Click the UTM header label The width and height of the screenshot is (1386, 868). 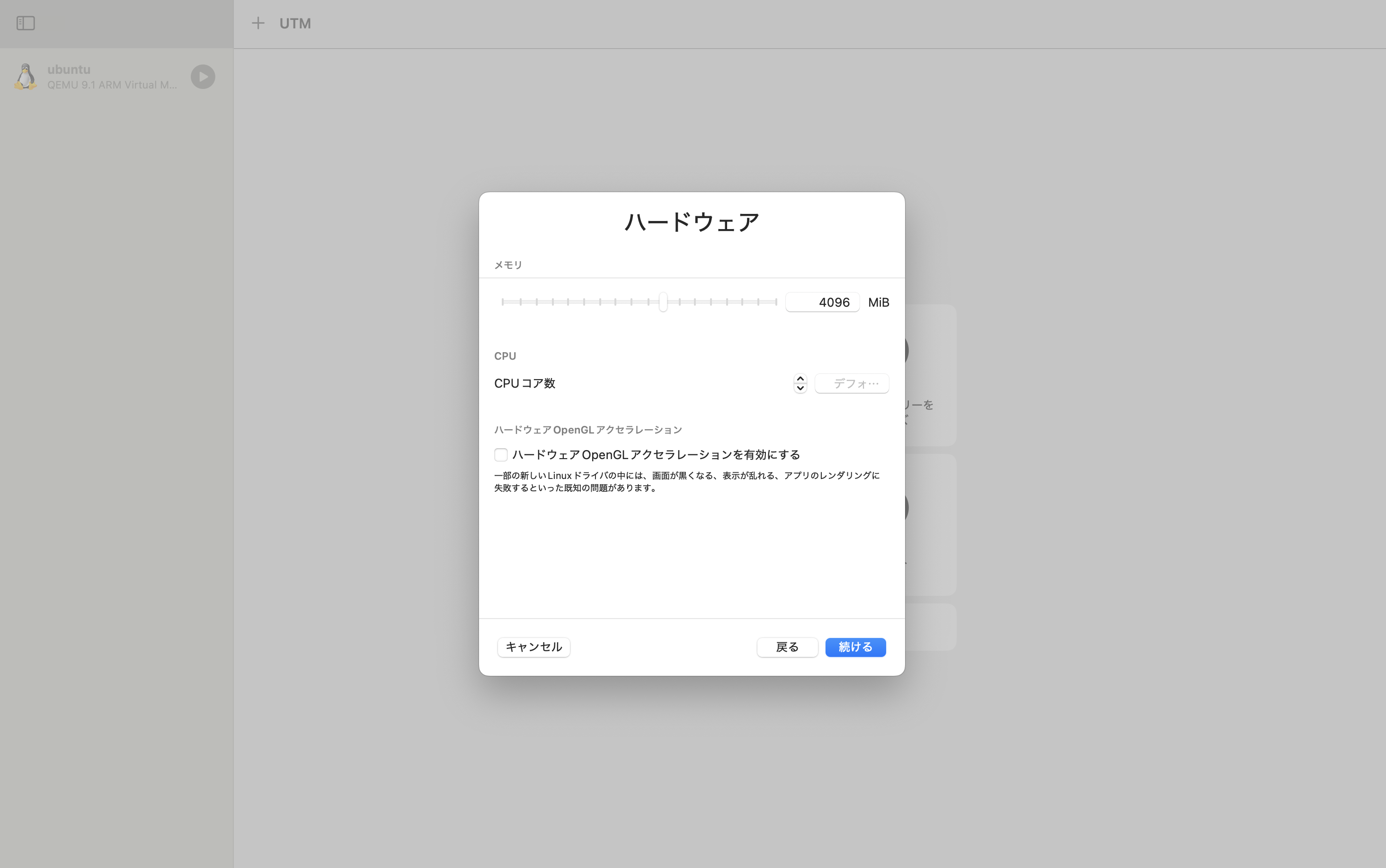pos(295,23)
